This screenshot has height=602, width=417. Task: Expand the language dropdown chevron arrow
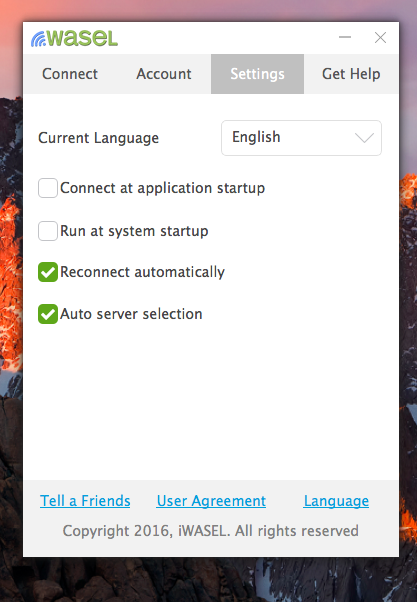(364, 137)
